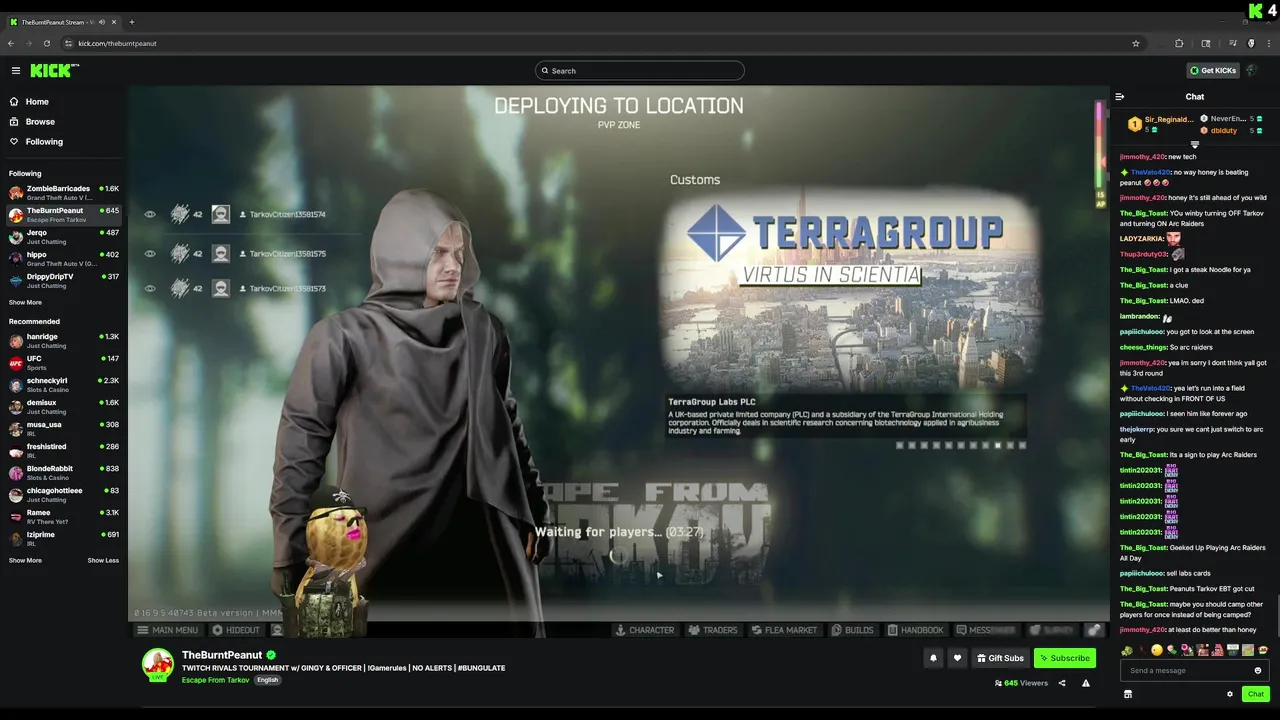The height and width of the screenshot is (720, 1280).
Task: Open the emoji picker in message box
Action: click(1258, 670)
